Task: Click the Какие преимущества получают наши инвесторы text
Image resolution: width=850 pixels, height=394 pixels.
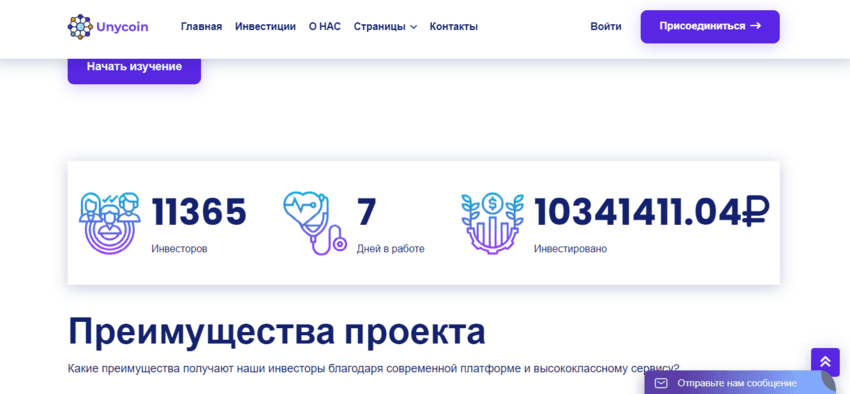Action: [374, 368]
